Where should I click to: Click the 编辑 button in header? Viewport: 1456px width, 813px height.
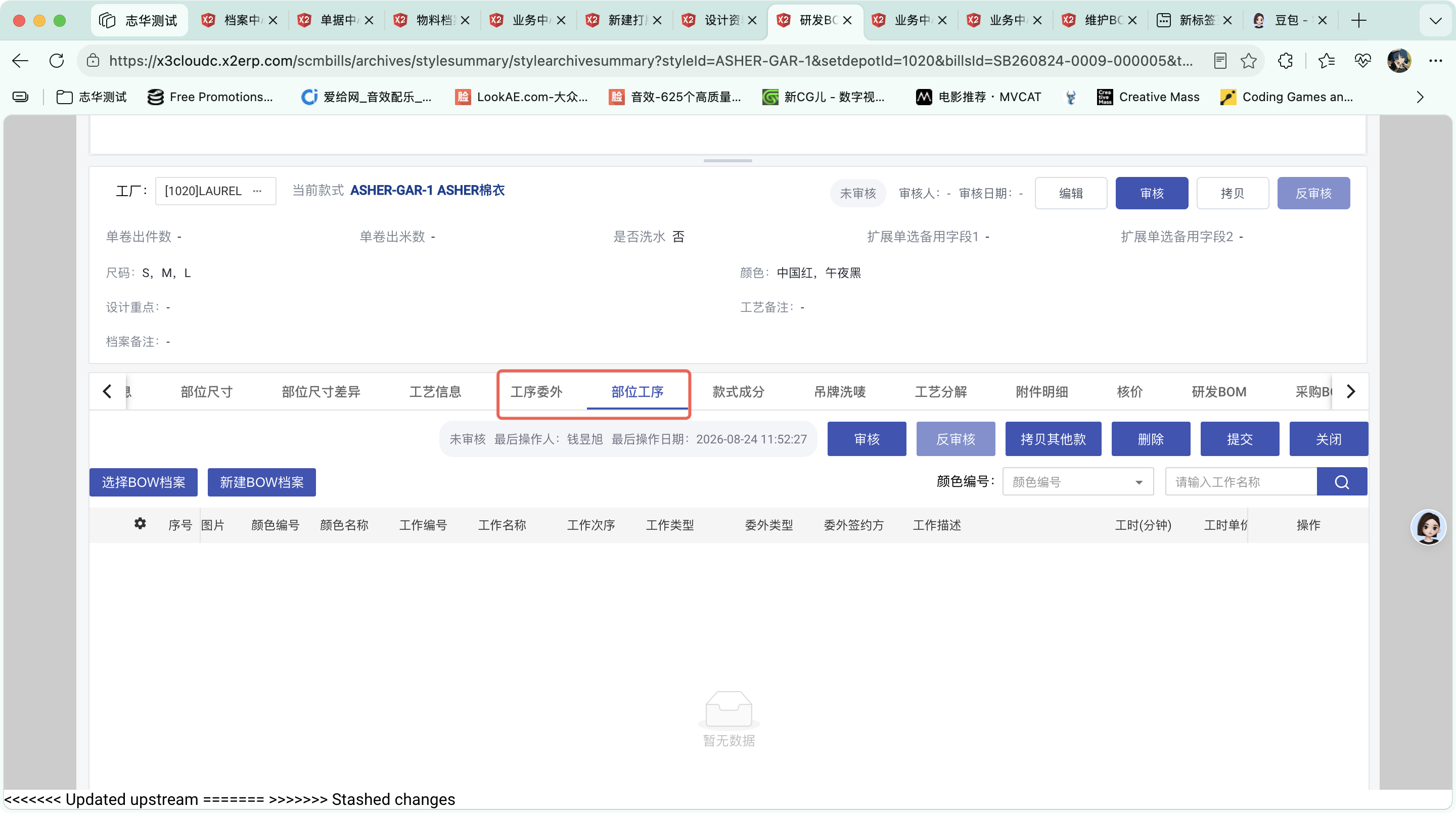[1071, 193]
